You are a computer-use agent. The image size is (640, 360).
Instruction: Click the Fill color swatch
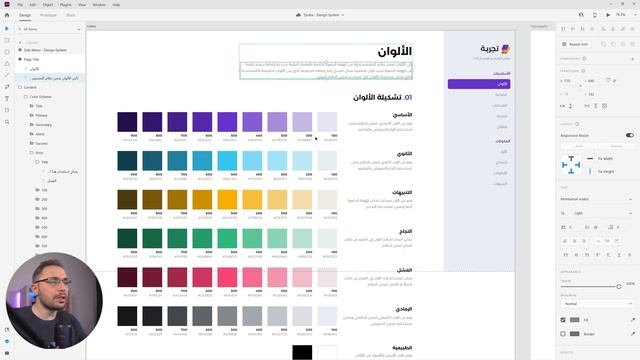(575, 320)
